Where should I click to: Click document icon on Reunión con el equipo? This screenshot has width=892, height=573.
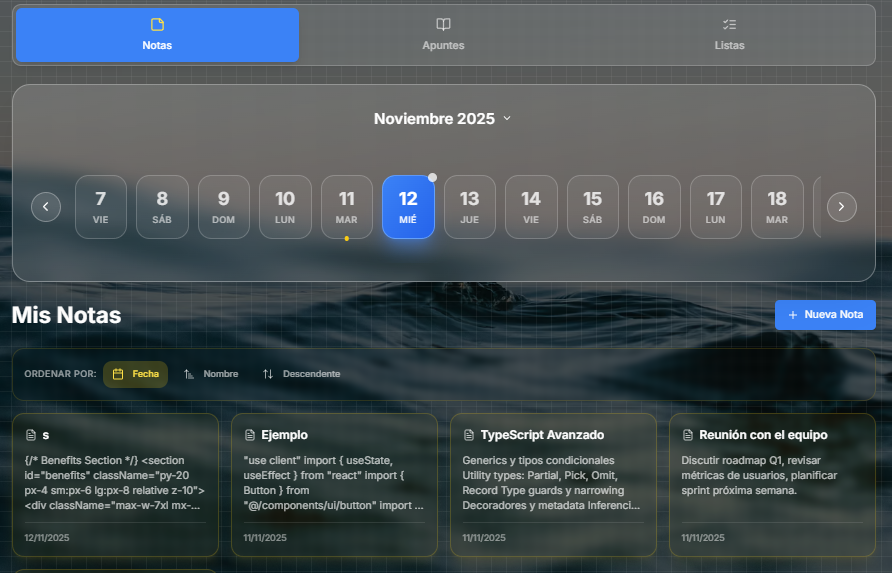coord(688,435)
